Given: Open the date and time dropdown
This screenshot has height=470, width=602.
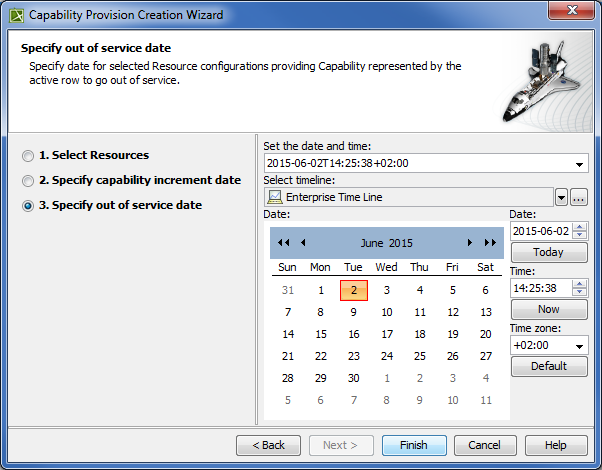Looking at the screenshot, I should 579,164.
